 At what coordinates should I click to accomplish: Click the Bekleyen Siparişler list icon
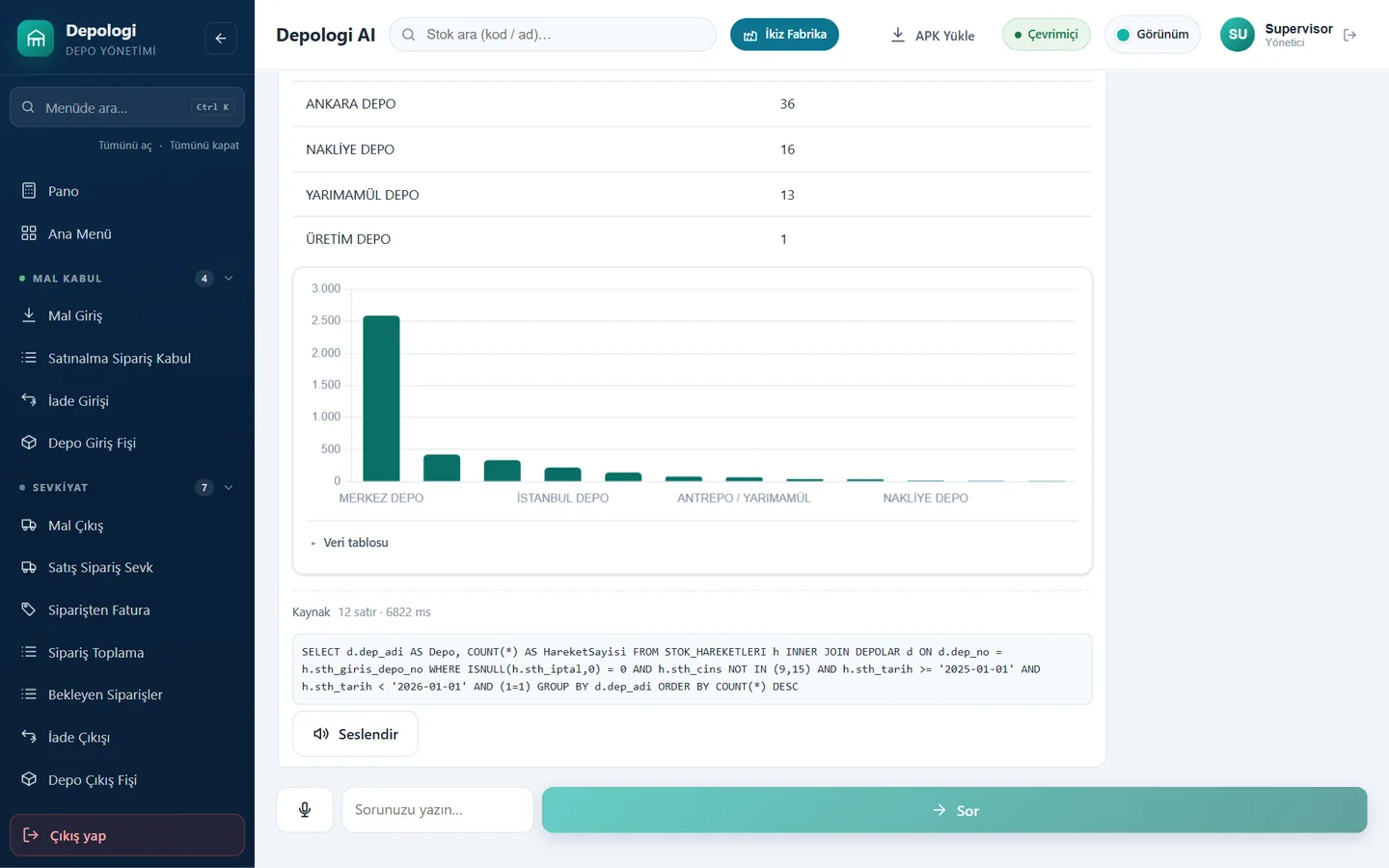tap(29, 694)
